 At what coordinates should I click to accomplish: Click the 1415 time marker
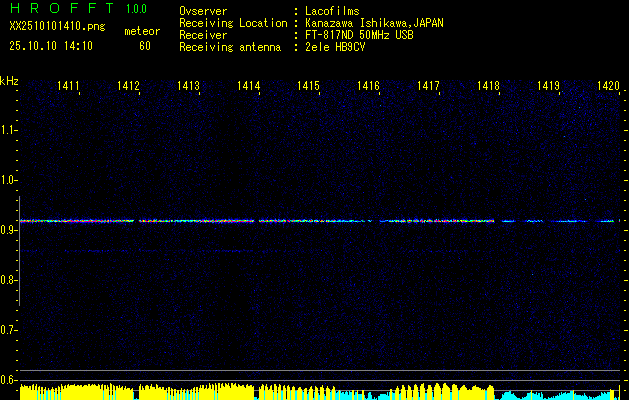tap(308, 87)
